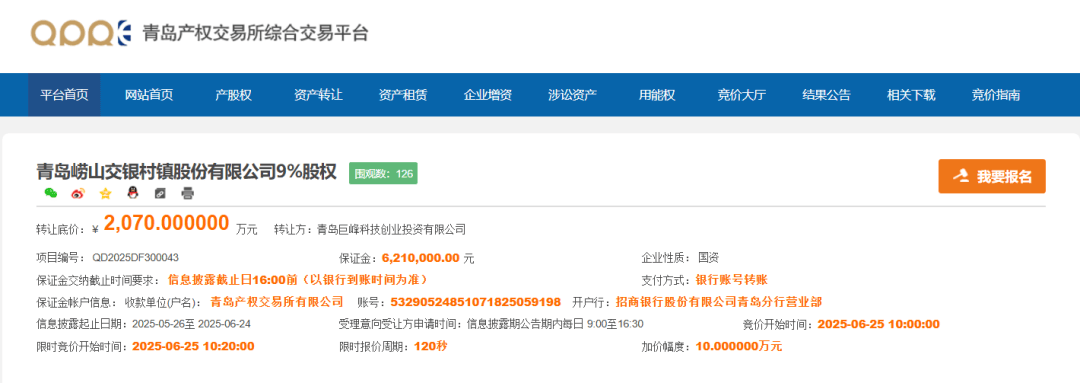
Task: Go to 用能权 in the navigation
Action: point(657,95)
